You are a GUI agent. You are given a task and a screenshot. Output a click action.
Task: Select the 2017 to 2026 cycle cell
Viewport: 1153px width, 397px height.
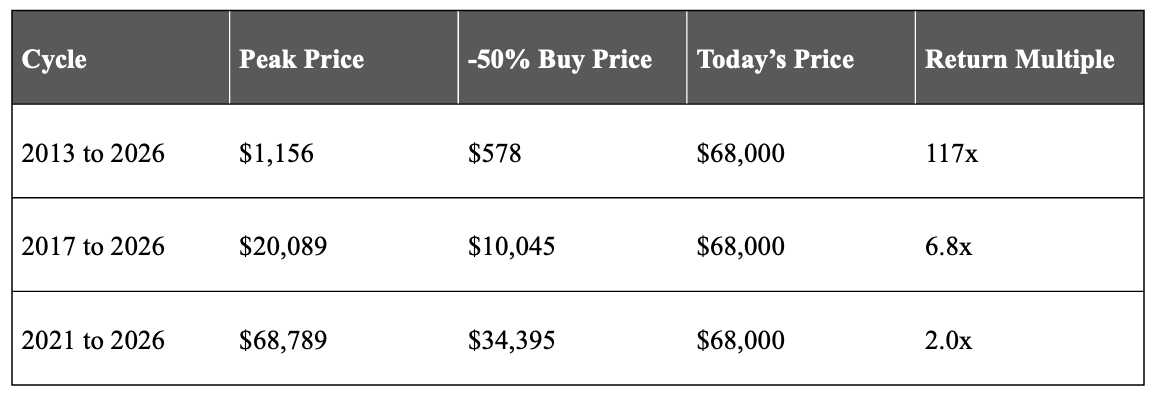pyautogui.click(x=121, y=245)
